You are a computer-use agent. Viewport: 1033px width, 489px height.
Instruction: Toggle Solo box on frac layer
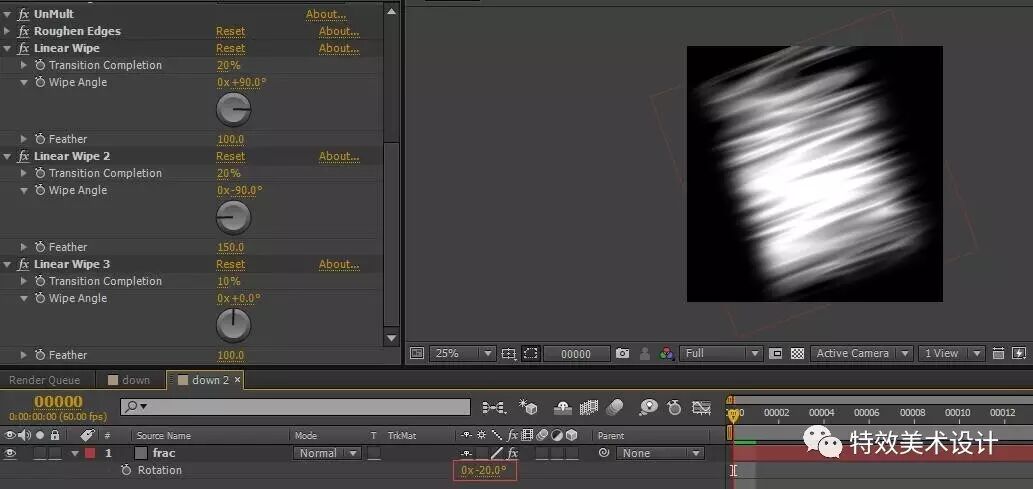(40, 453)
